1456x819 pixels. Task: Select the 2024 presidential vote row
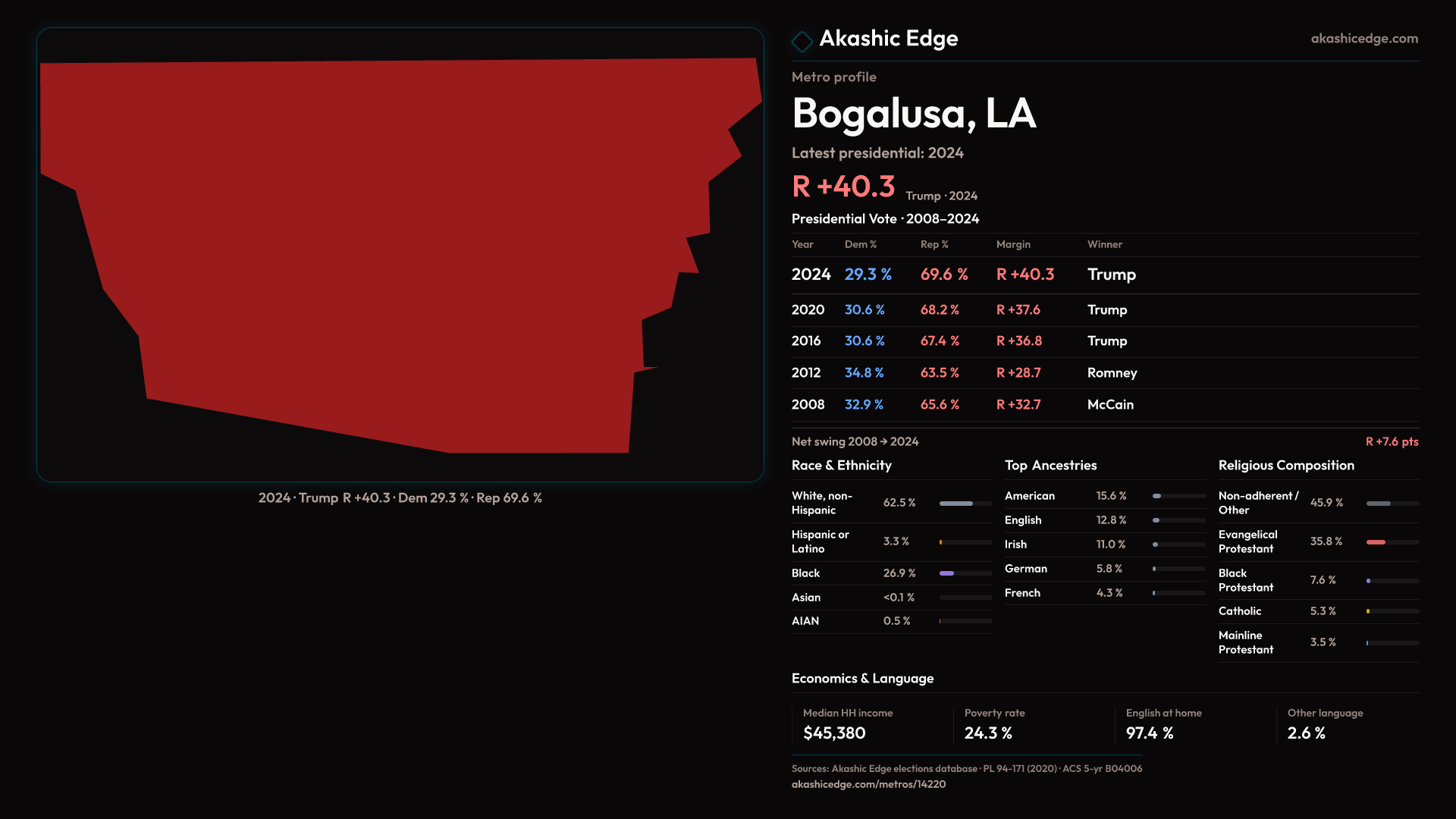pos(1104,275)
